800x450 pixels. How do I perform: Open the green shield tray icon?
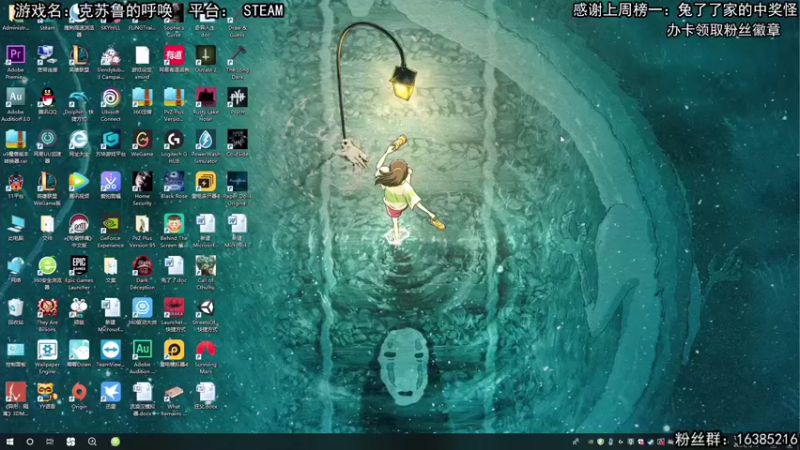601,442
